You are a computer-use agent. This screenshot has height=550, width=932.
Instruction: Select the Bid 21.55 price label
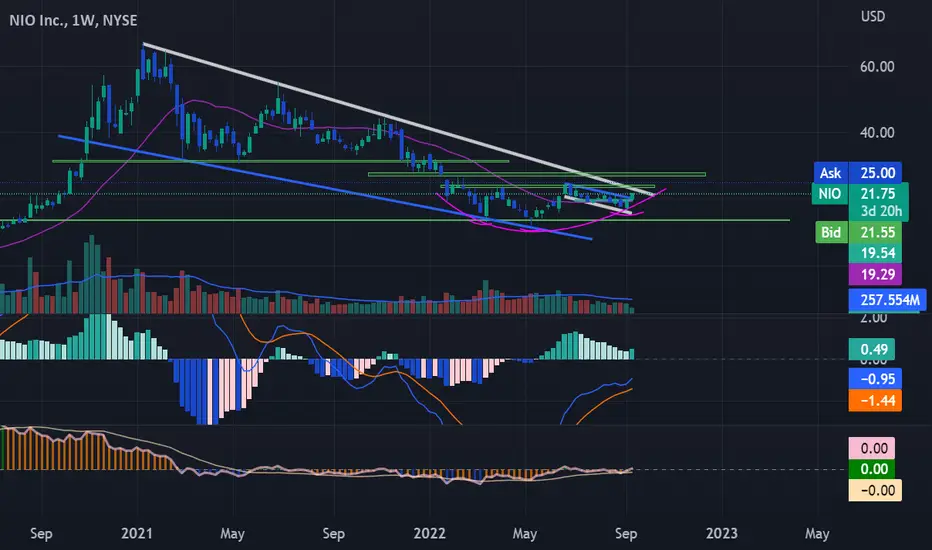[x=858, y=232]
